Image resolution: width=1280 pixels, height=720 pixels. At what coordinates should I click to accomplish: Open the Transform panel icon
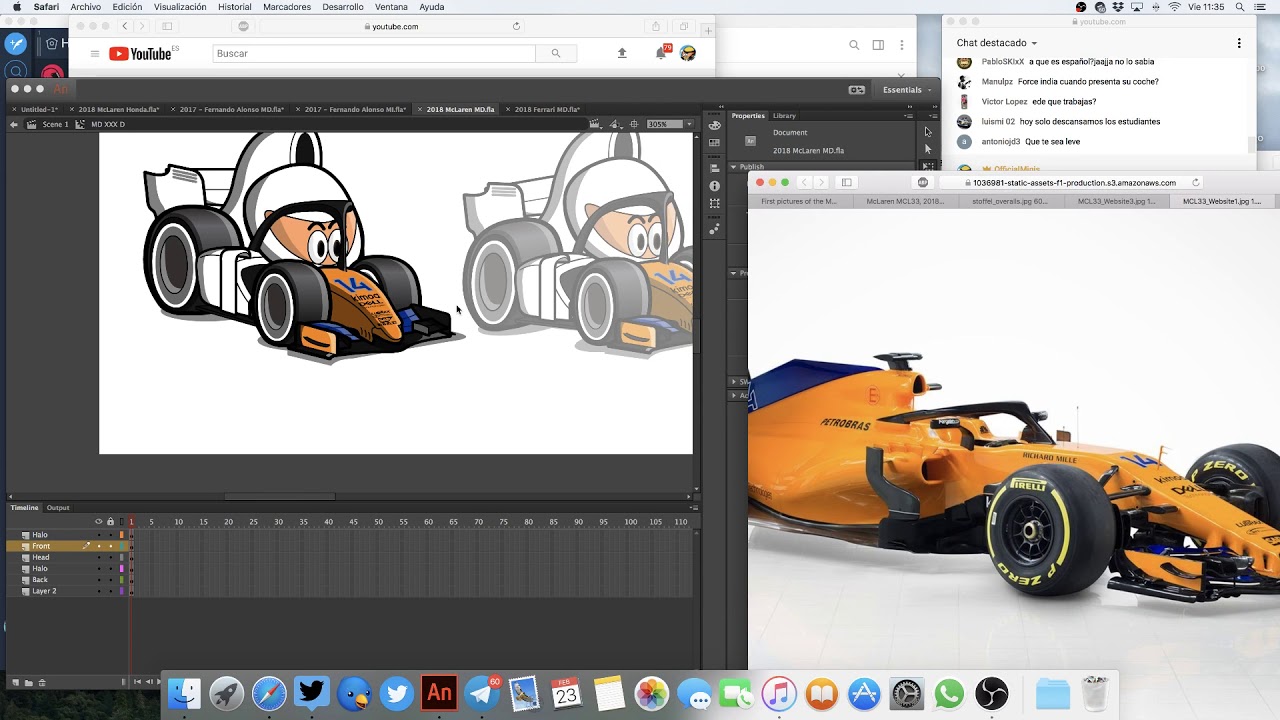point(714,203)
